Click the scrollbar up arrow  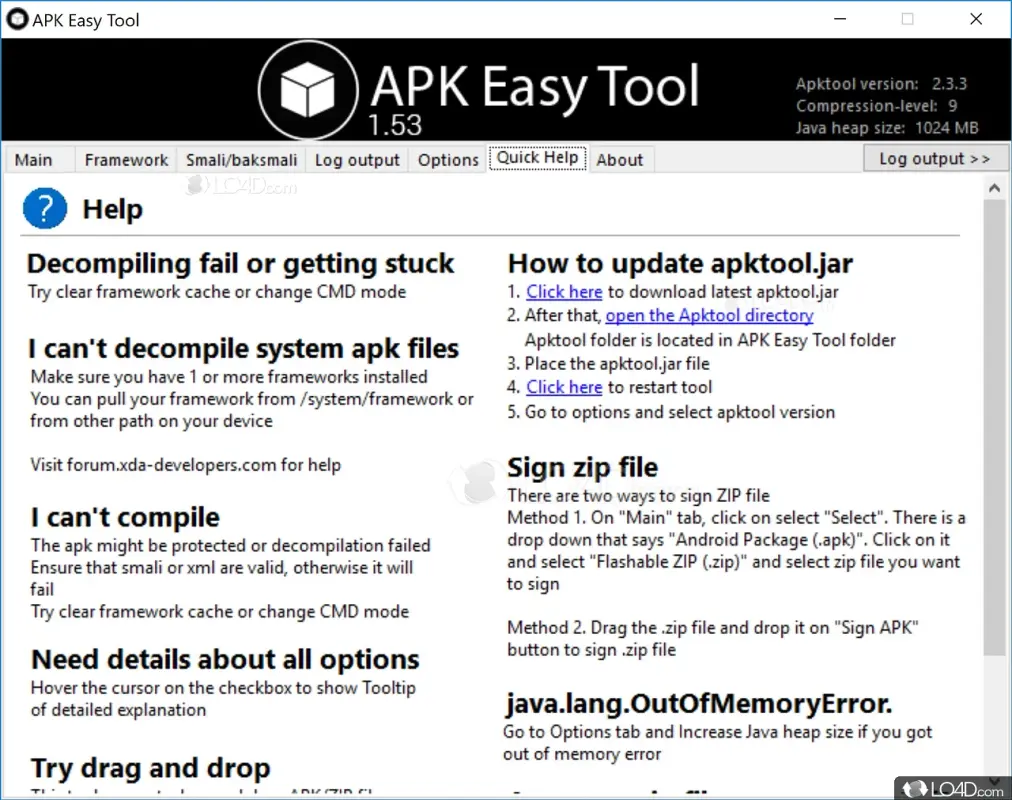[995, 188]
